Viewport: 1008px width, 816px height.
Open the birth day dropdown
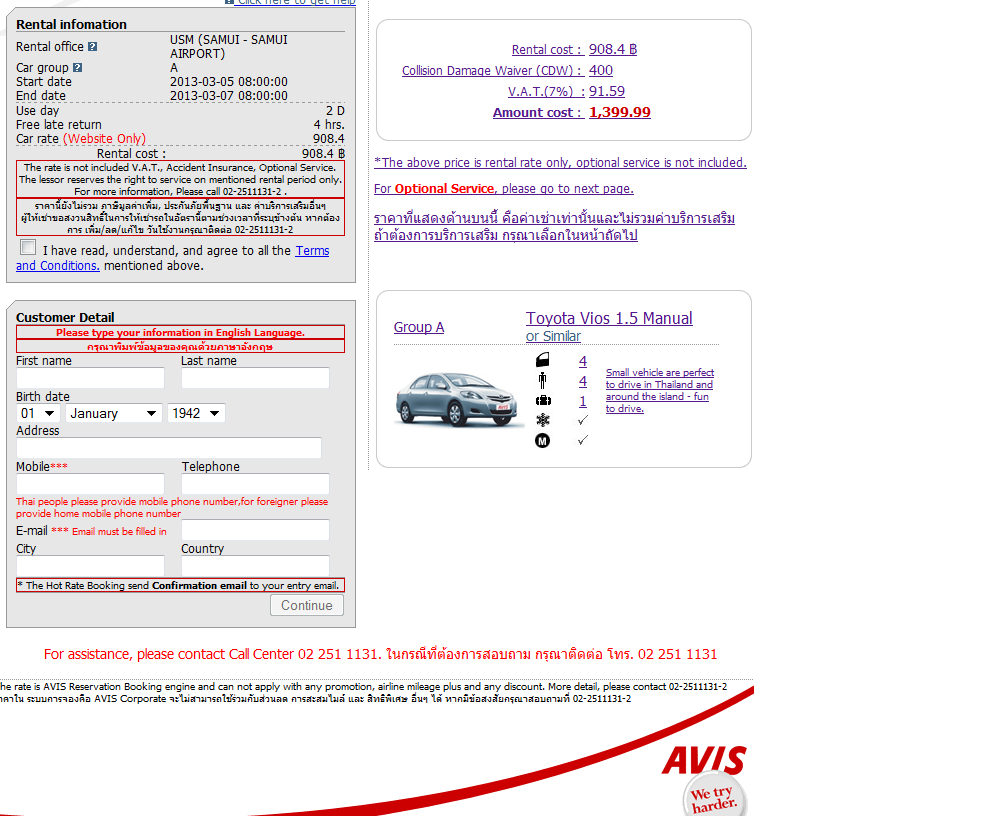(38, 413)
